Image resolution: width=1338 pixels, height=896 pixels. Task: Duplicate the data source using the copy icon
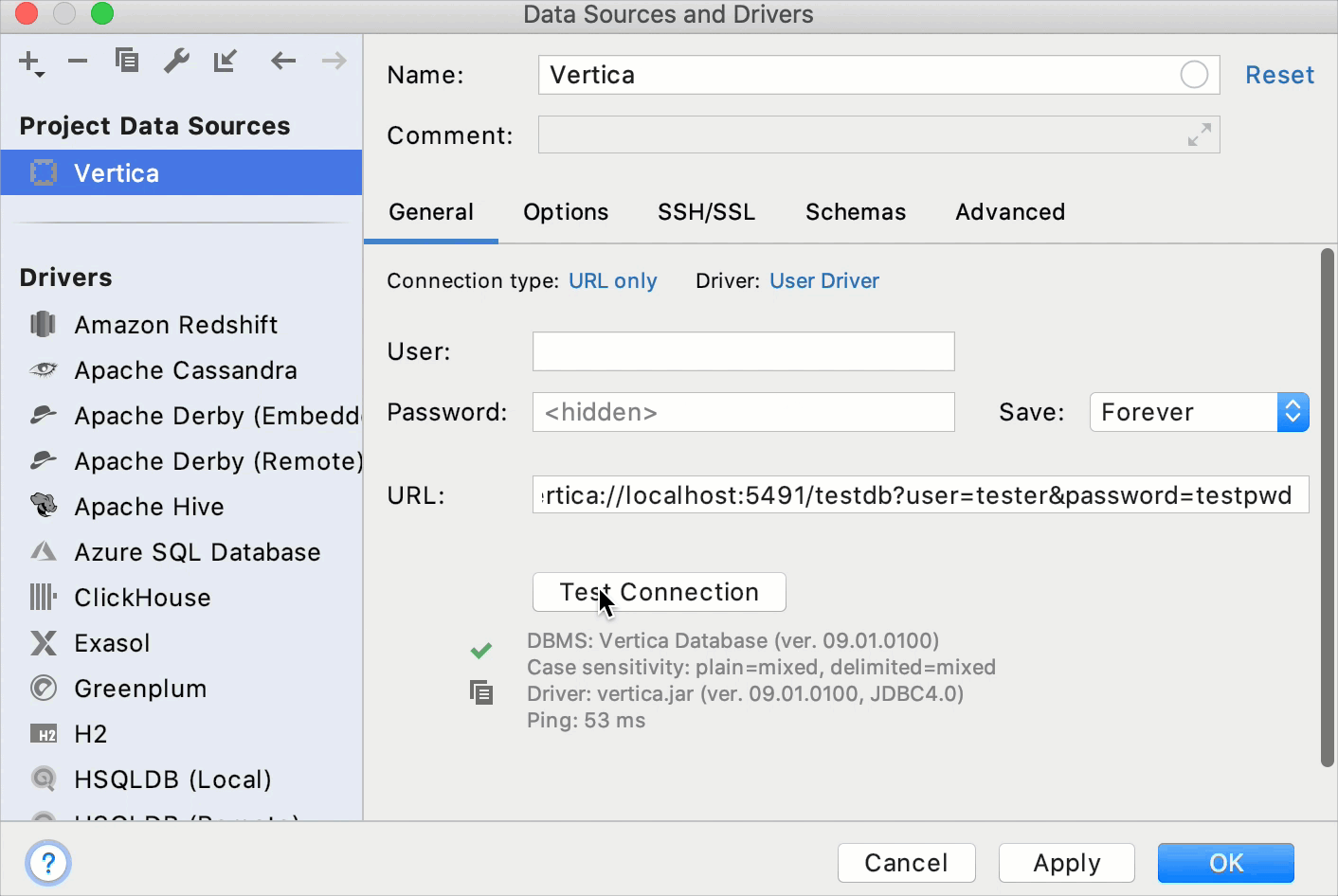click(x=127, y=61)
